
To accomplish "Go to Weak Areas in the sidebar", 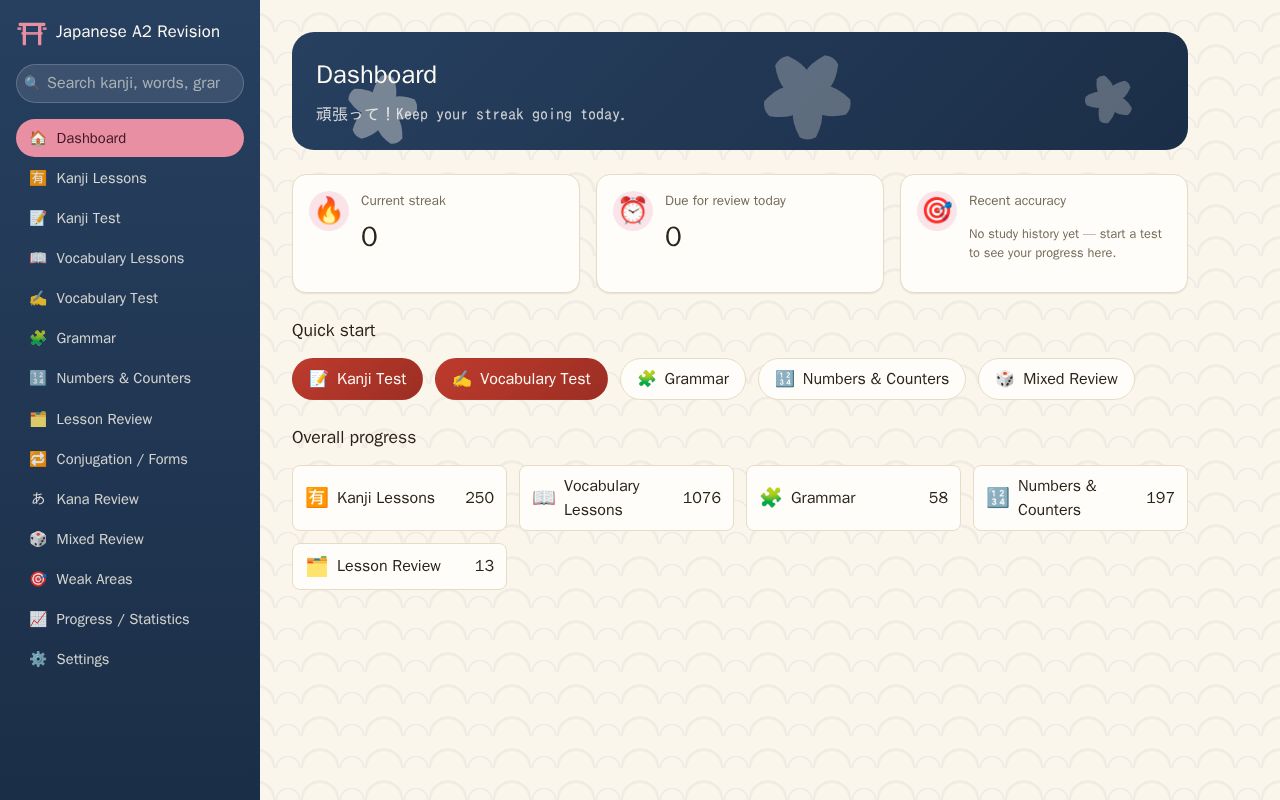I will (130, 579).
